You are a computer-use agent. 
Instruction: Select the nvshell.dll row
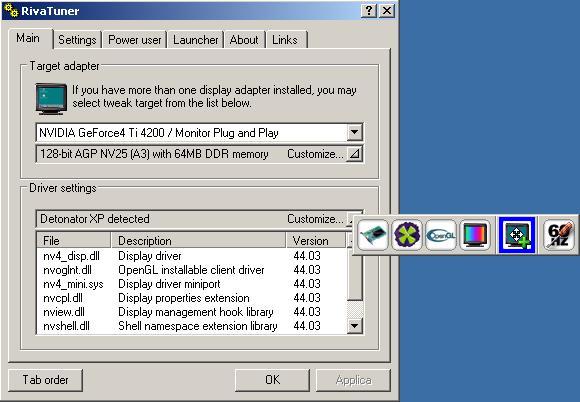click(x=192, y=326)
